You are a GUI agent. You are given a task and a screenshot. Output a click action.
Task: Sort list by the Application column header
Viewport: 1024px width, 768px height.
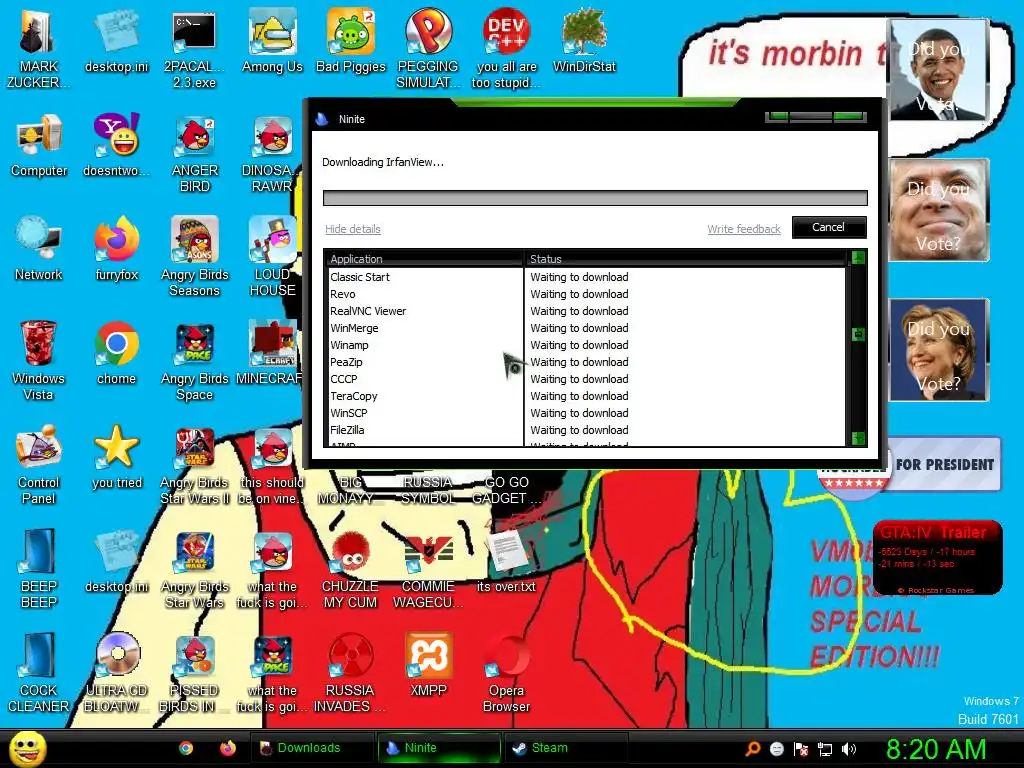pos(423,259)
